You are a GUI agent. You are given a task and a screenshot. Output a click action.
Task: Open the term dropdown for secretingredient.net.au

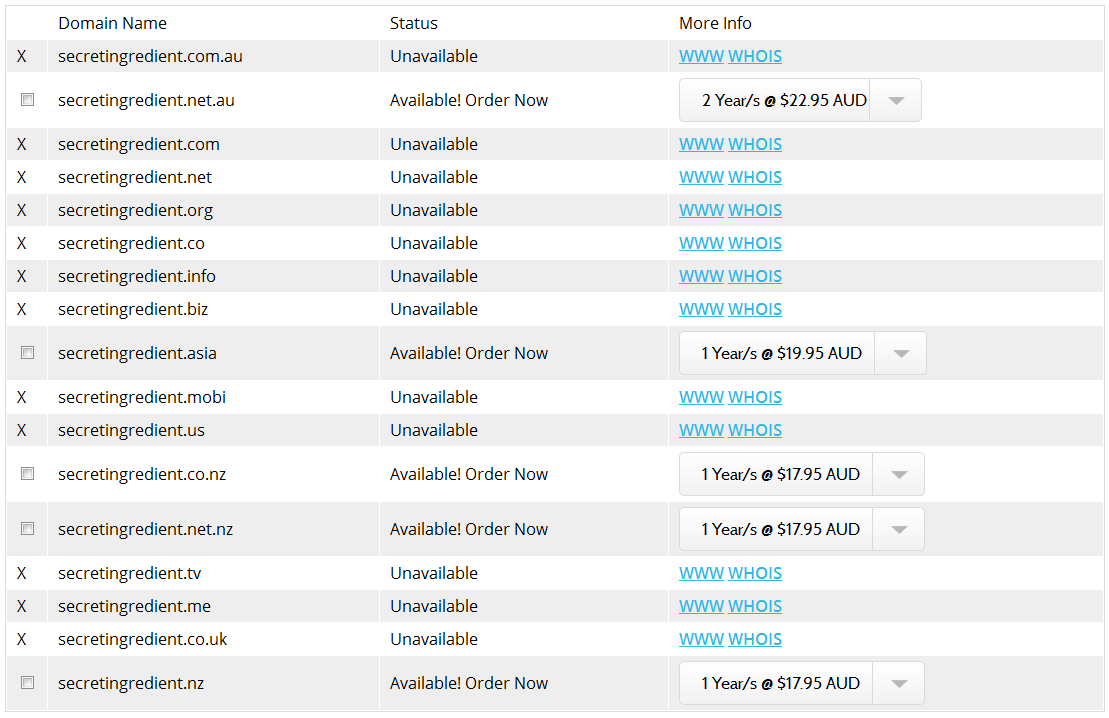[895, 101]
